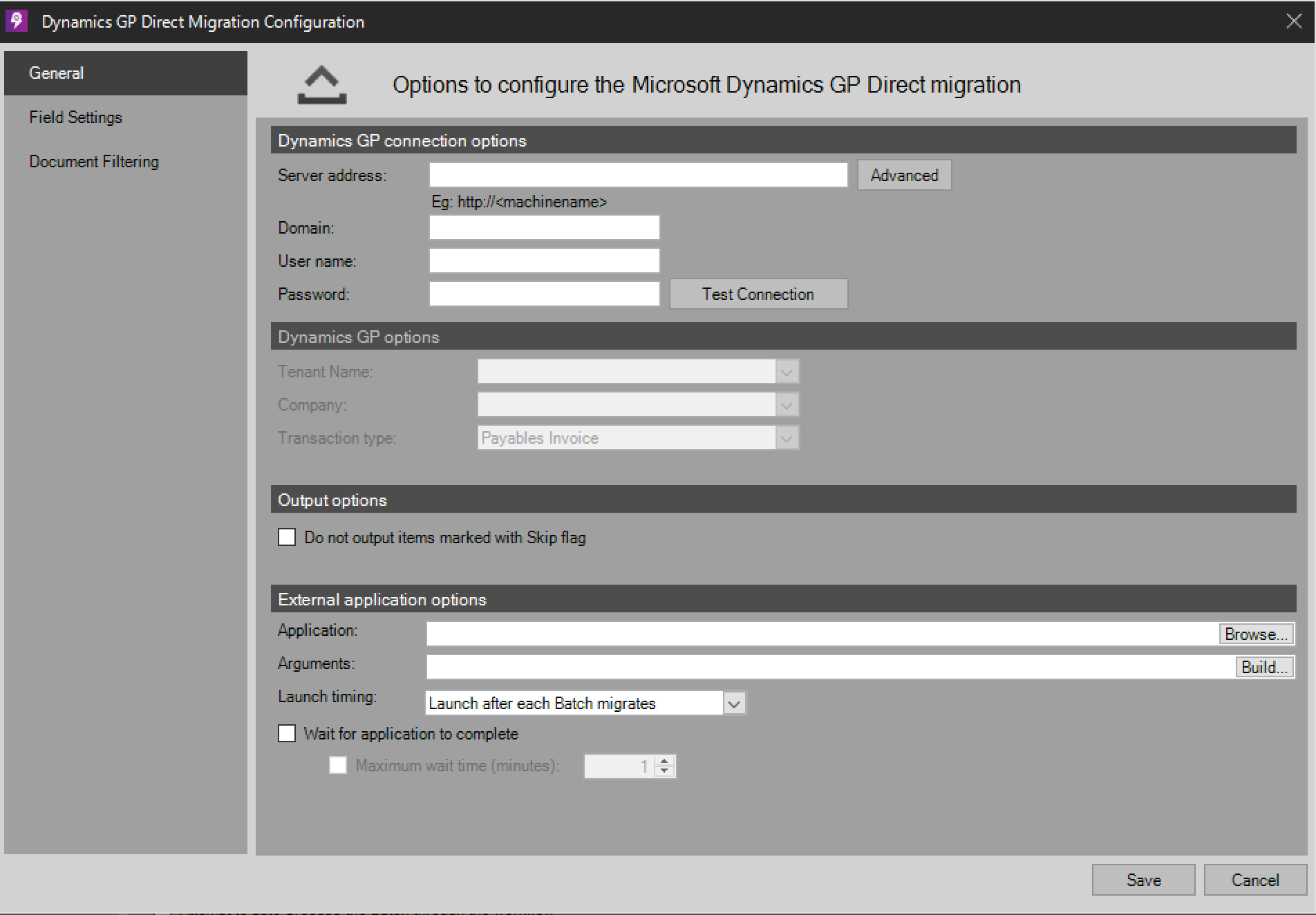Enable Do not output Skip flag items
Viewport: 1316px width, 915px height.
click(x=287, y=537)
